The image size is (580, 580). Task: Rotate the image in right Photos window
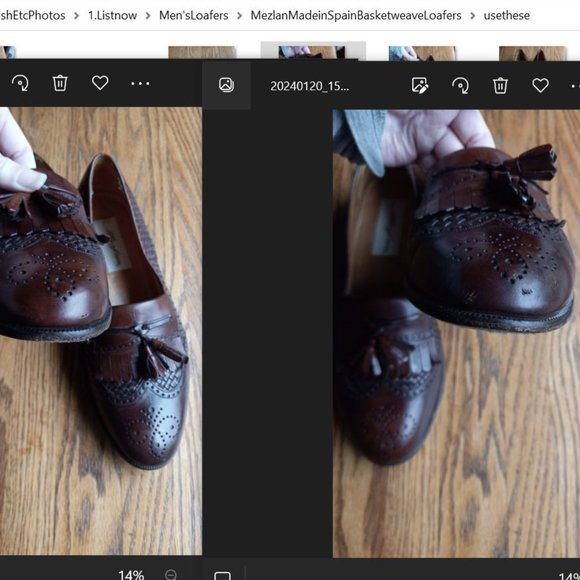click(460, 86)
